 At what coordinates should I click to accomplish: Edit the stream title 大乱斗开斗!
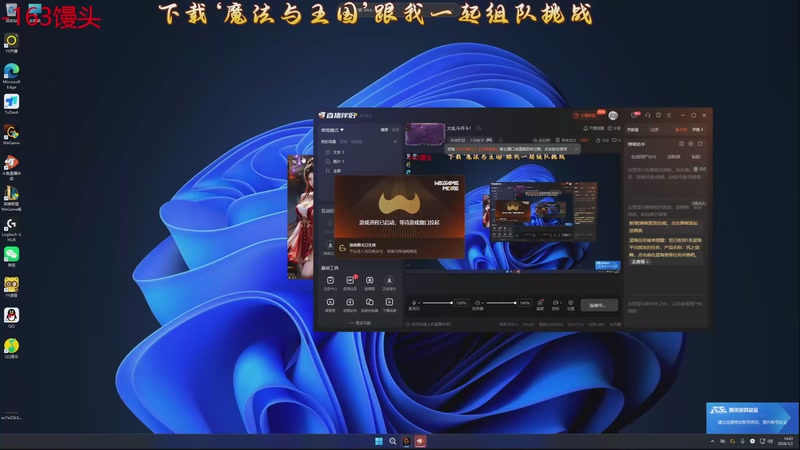459,128
